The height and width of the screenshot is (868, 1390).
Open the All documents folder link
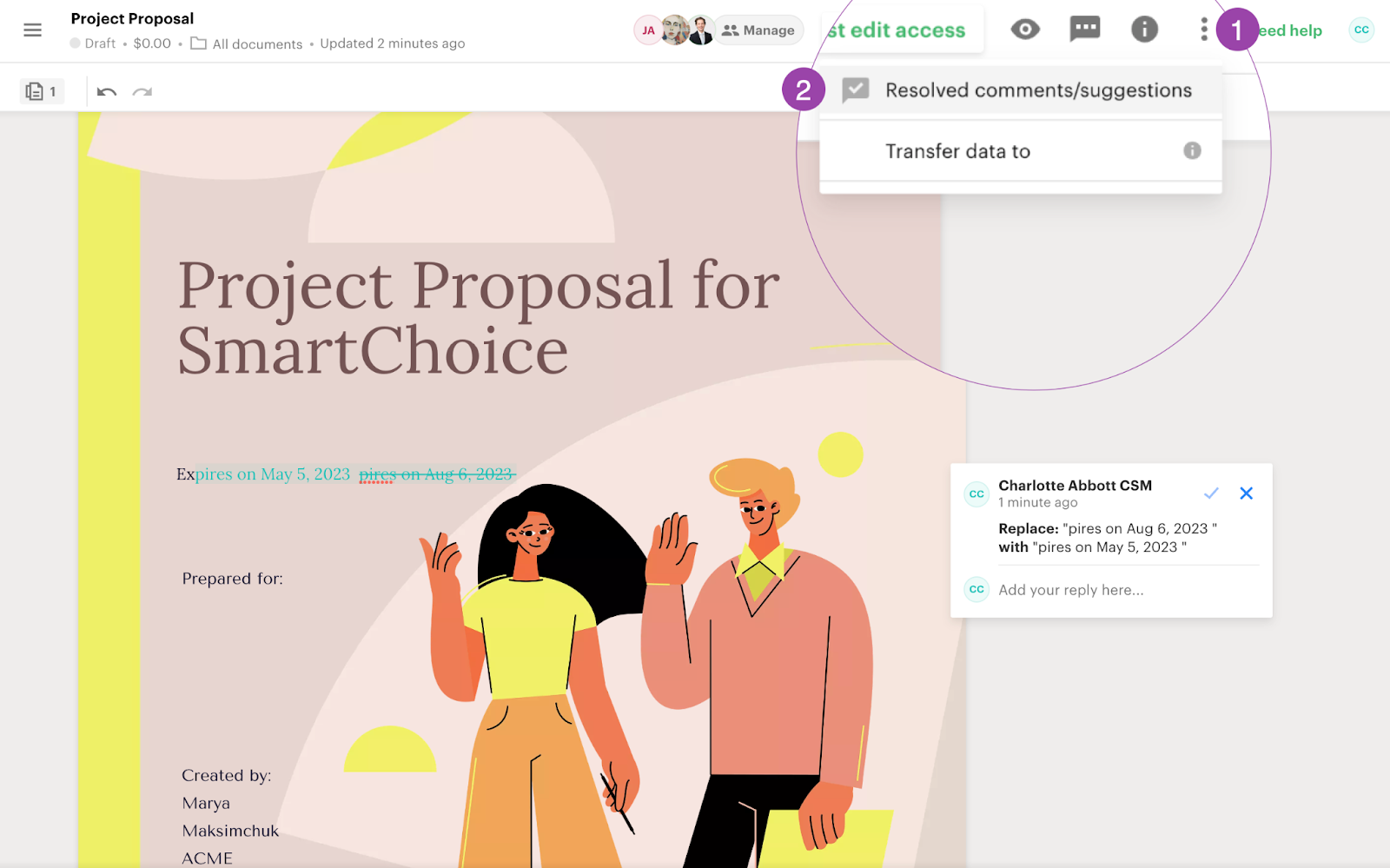[x=247, y=43]
